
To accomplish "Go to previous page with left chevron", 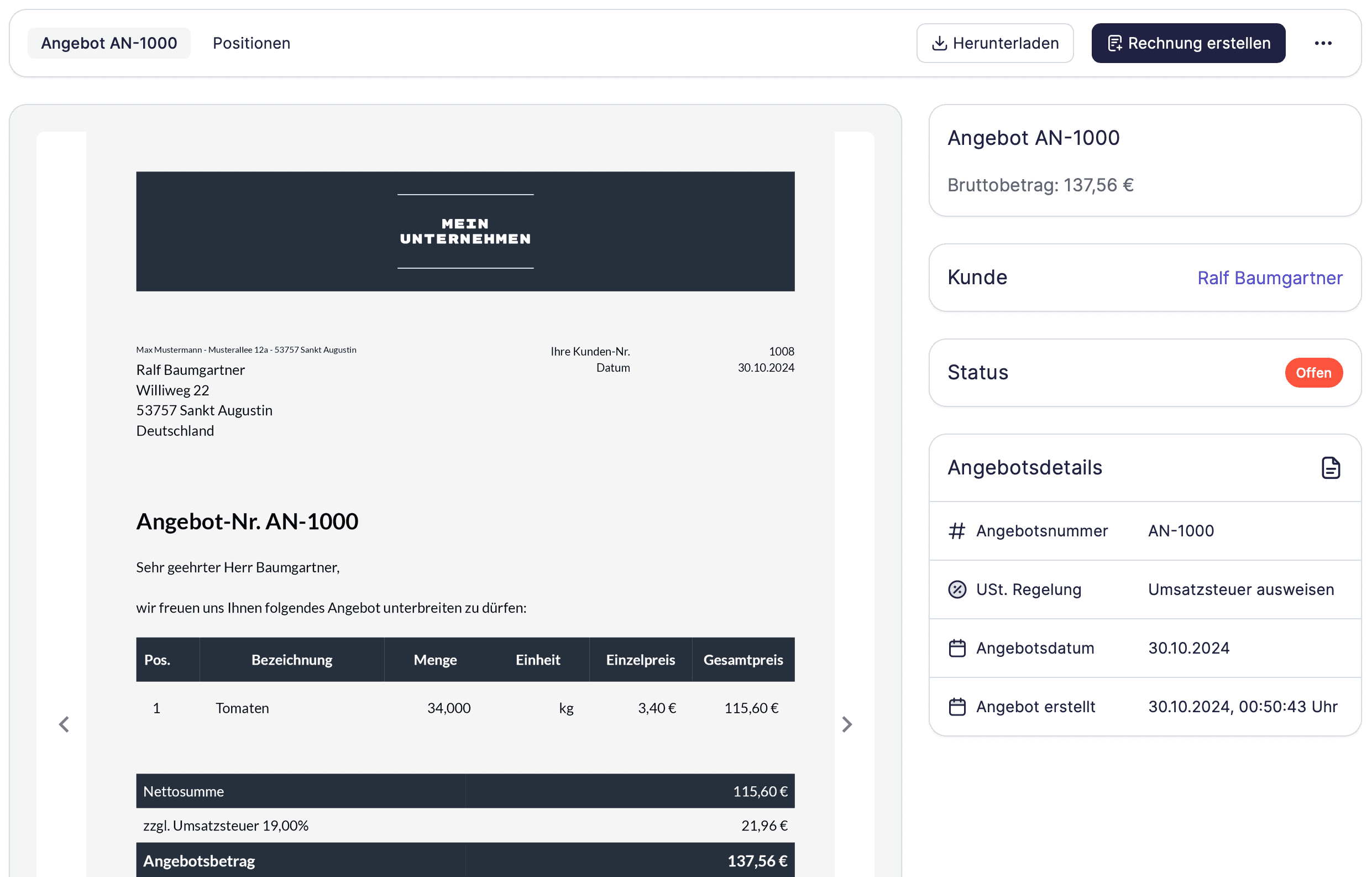I will click(64, 724).
